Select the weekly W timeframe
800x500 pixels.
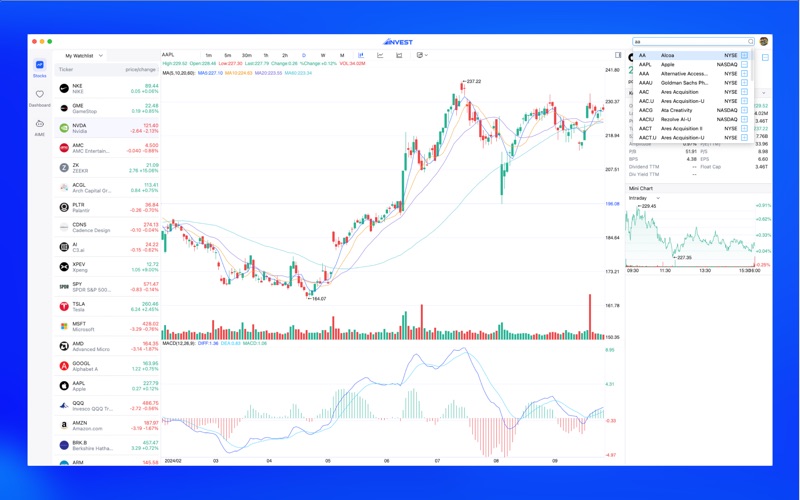point(323,55)
